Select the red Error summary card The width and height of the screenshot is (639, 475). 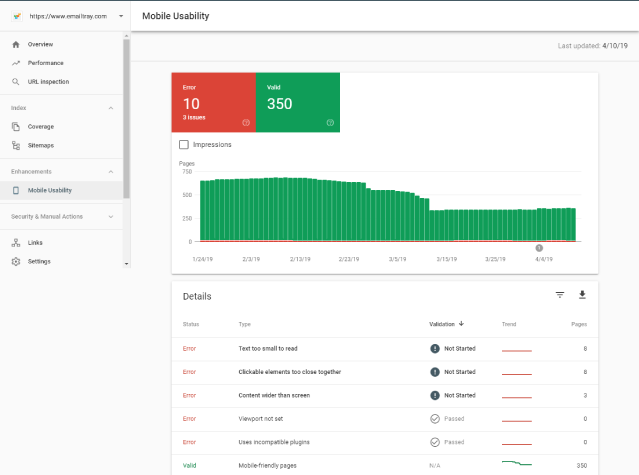pos(213,101)
